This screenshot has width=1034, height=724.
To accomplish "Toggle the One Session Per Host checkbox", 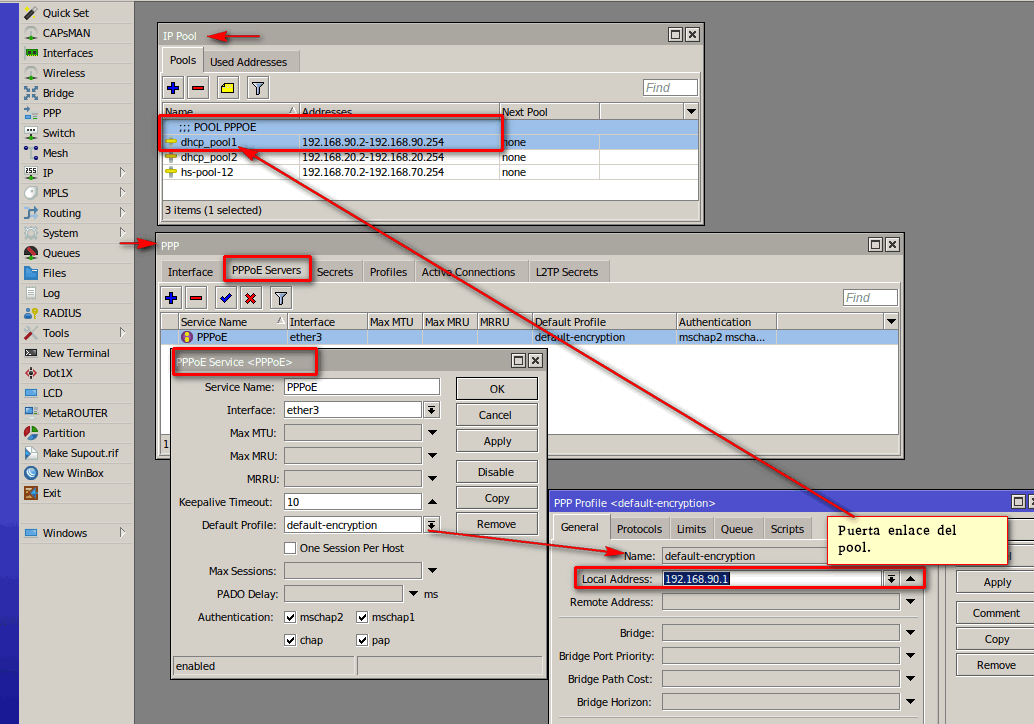I will [x=290, y=548].
